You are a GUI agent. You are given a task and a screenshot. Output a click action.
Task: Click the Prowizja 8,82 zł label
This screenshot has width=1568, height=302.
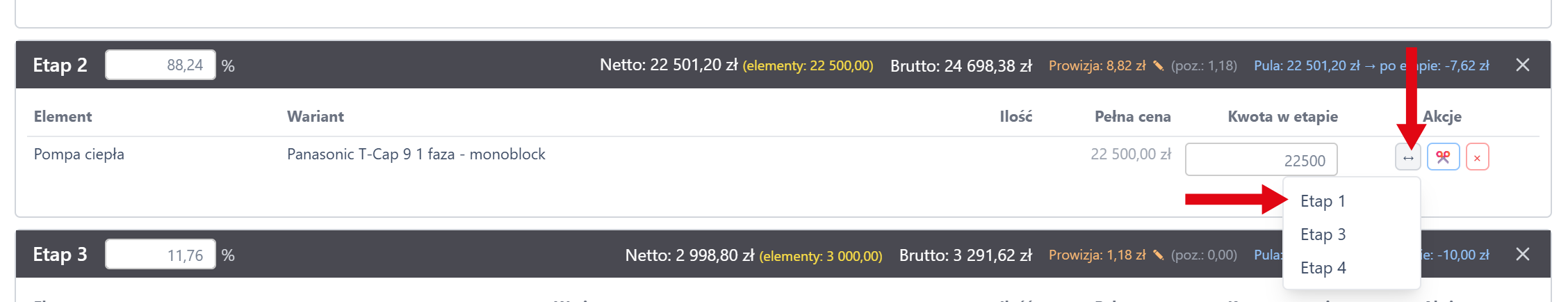[1097, 65]
